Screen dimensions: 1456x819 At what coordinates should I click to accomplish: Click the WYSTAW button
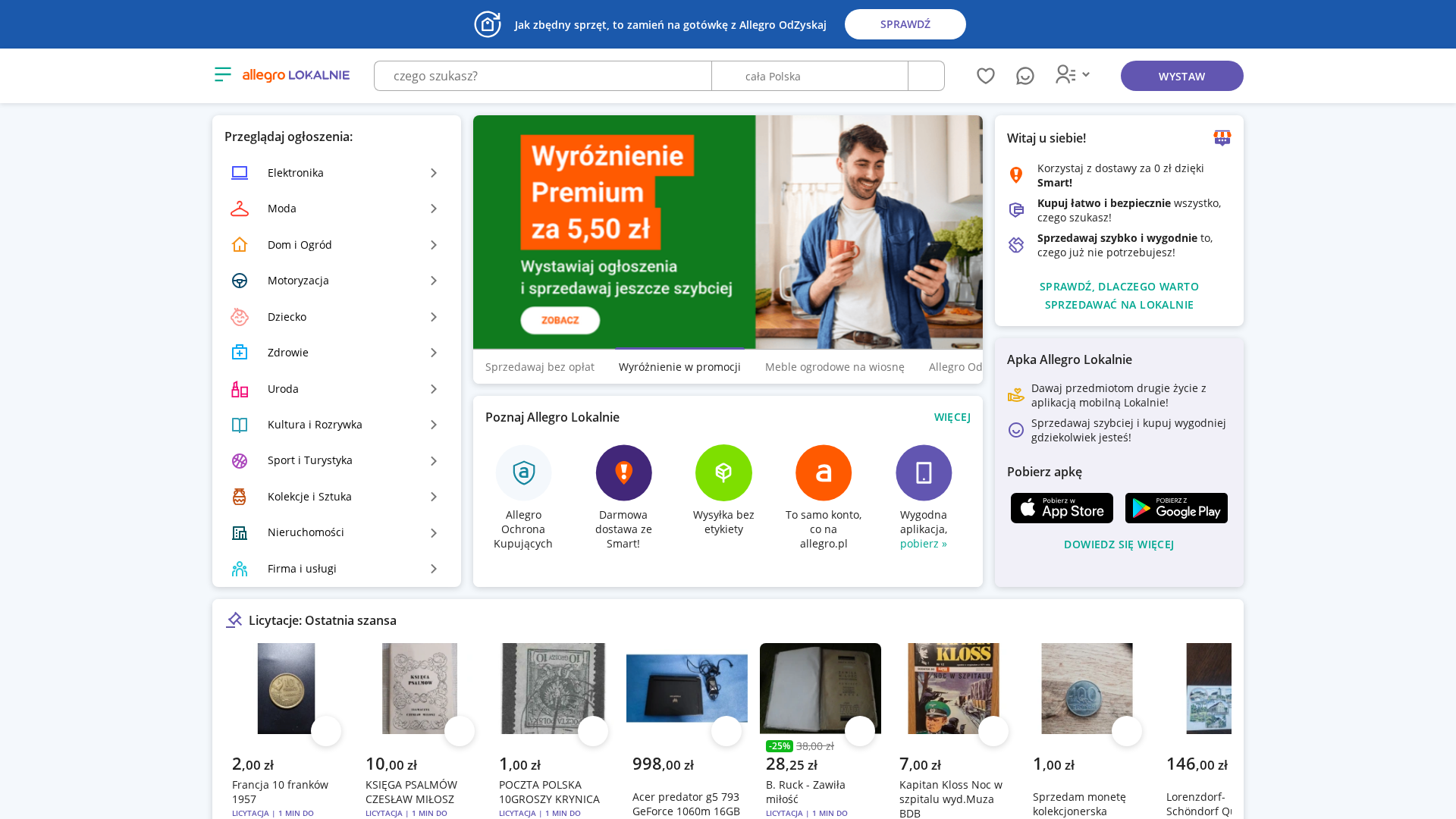(x=1181, y=76)
